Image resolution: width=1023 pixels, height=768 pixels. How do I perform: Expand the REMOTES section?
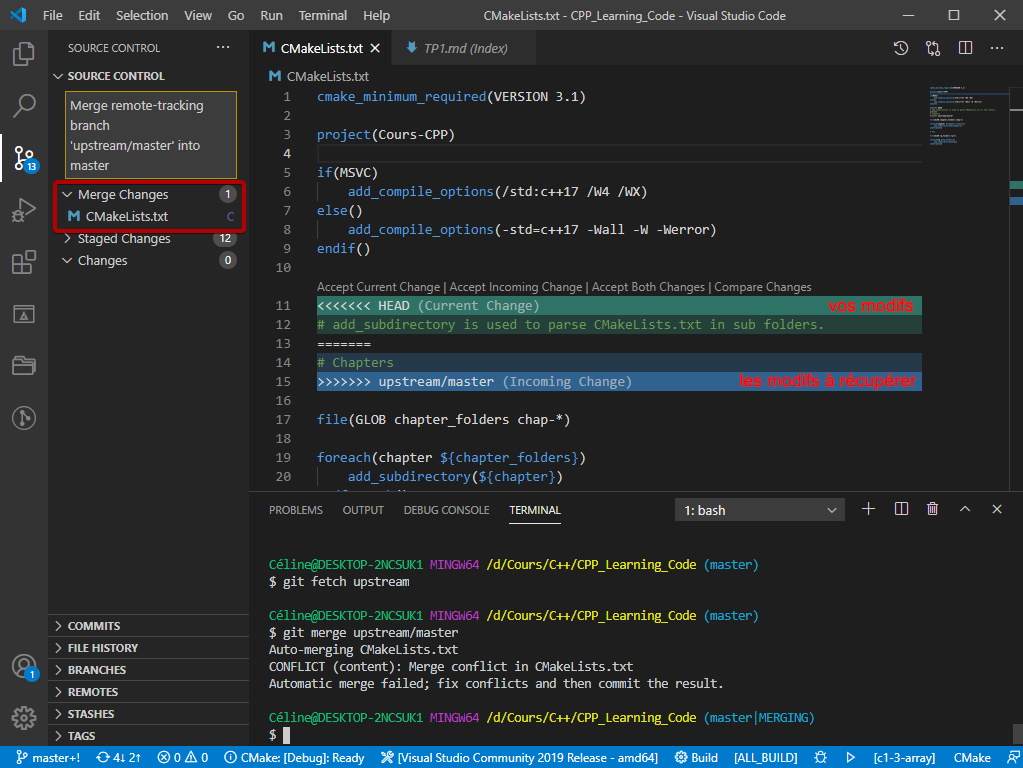[x=149, y=692]
